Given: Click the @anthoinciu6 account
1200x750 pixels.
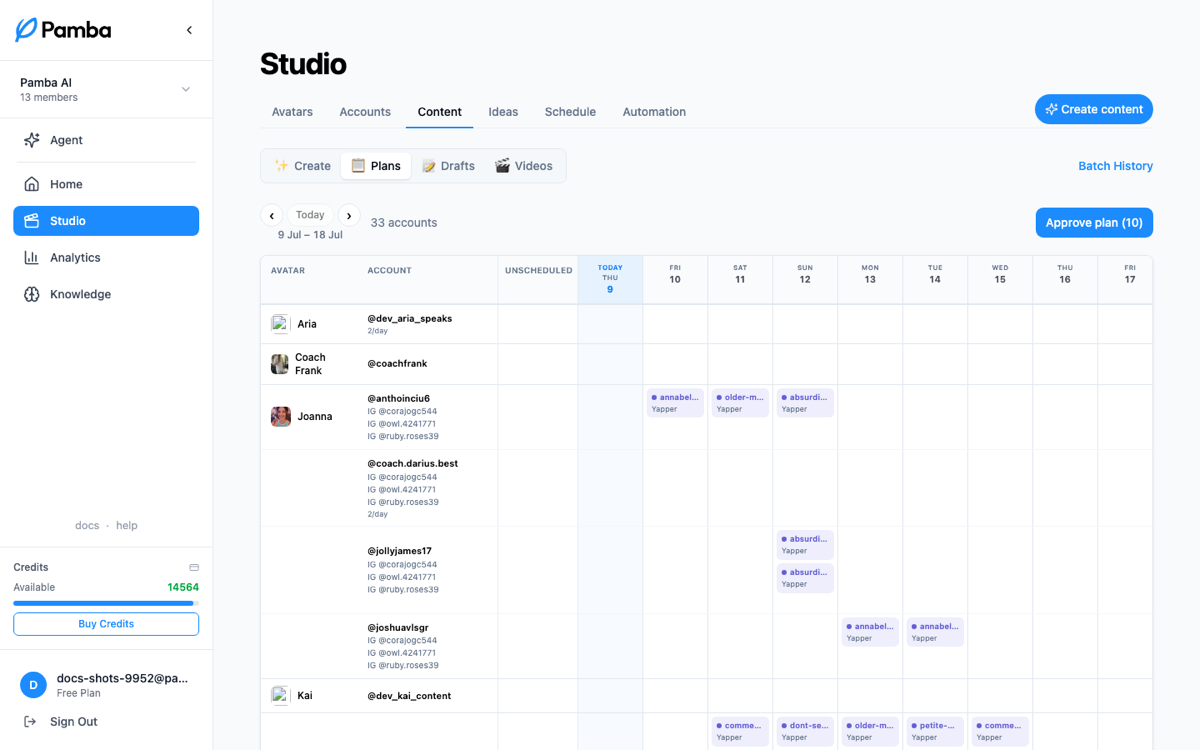Looking at the screenshot, I should tap(398, 398).
